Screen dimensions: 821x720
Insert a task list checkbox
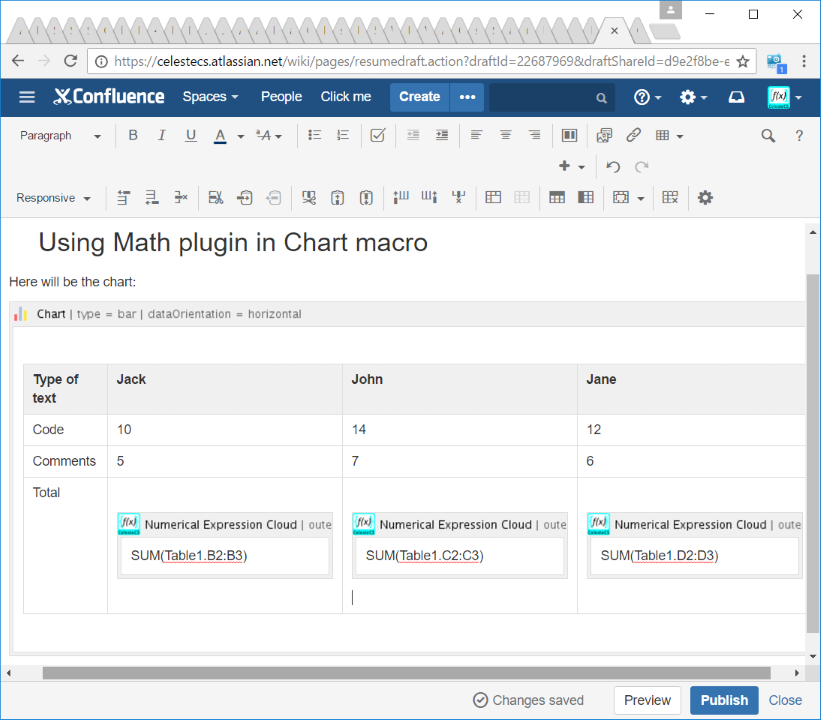point(377,136)
